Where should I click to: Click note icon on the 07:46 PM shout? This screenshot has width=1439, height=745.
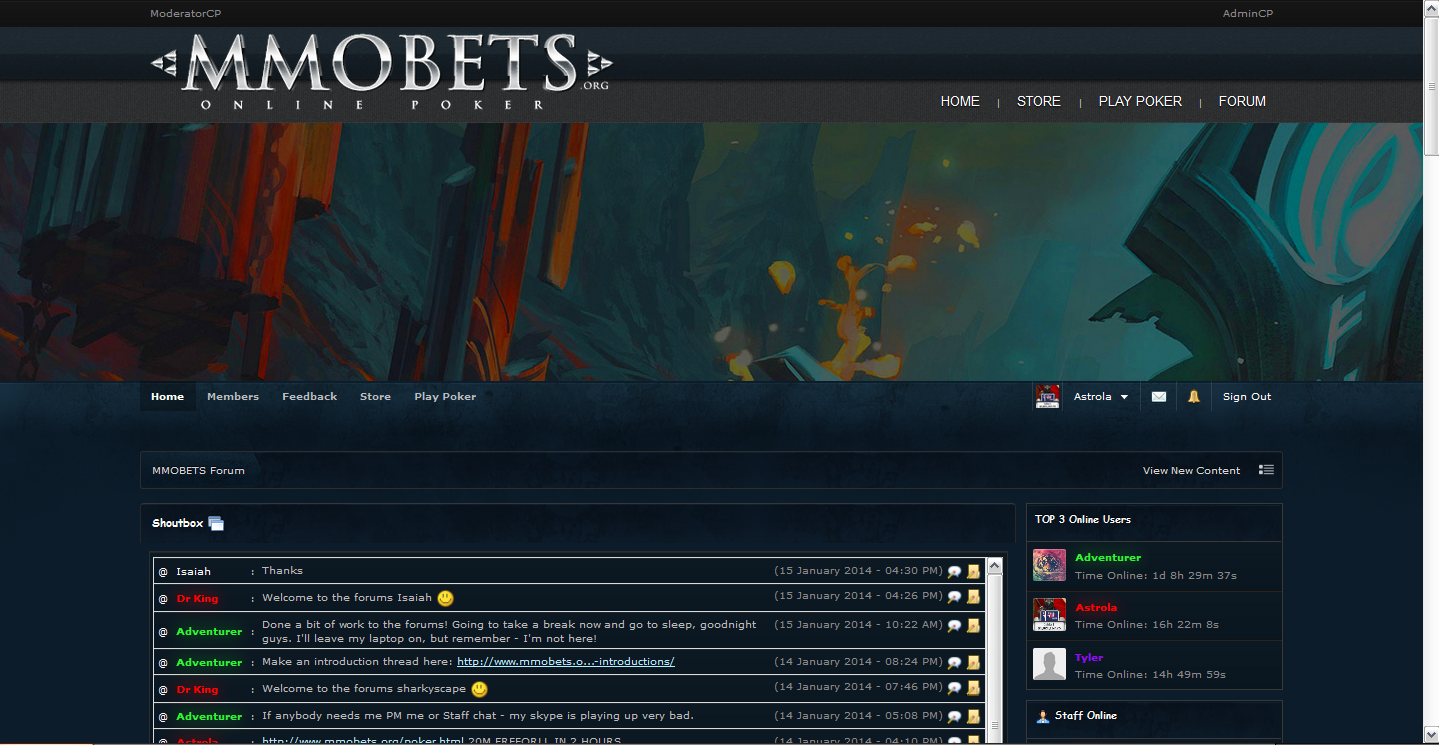pyautogui.click(x=973, y=688)
